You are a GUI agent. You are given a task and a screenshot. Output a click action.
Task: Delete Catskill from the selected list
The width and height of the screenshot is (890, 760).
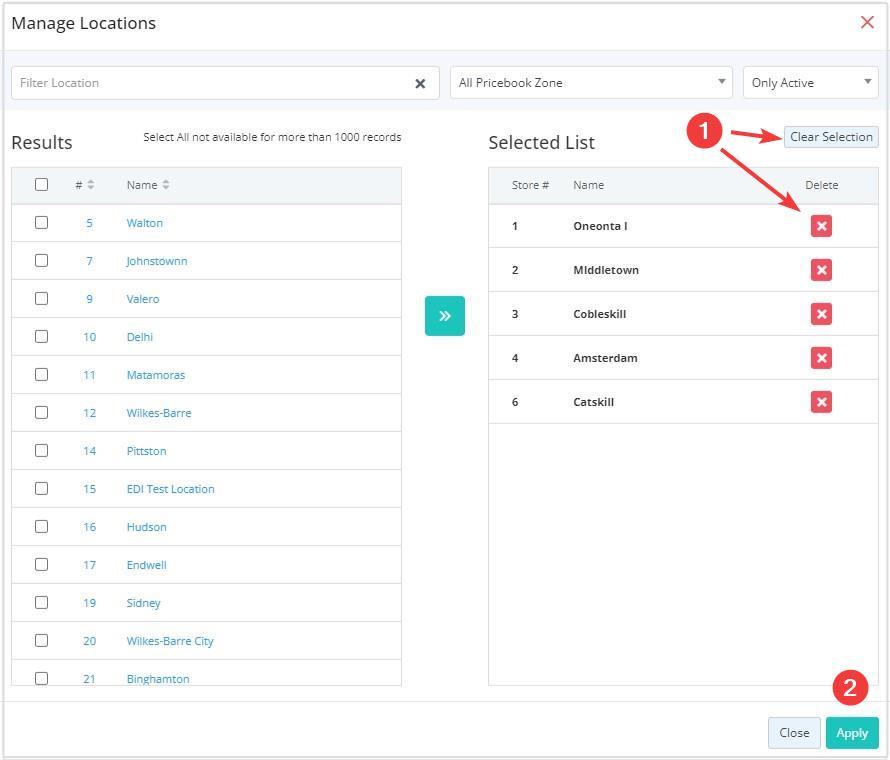tap(821, 402)
